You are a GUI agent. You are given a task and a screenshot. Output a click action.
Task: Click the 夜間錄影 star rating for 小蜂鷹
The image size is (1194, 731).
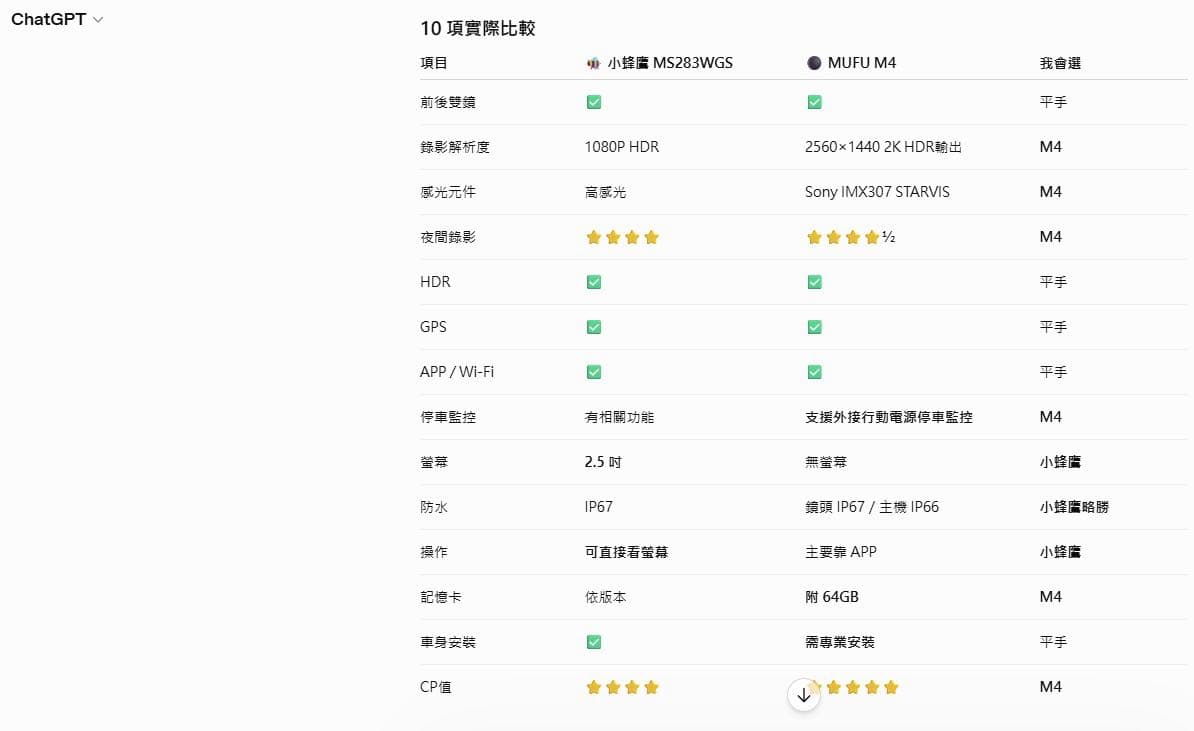point(622,238)
